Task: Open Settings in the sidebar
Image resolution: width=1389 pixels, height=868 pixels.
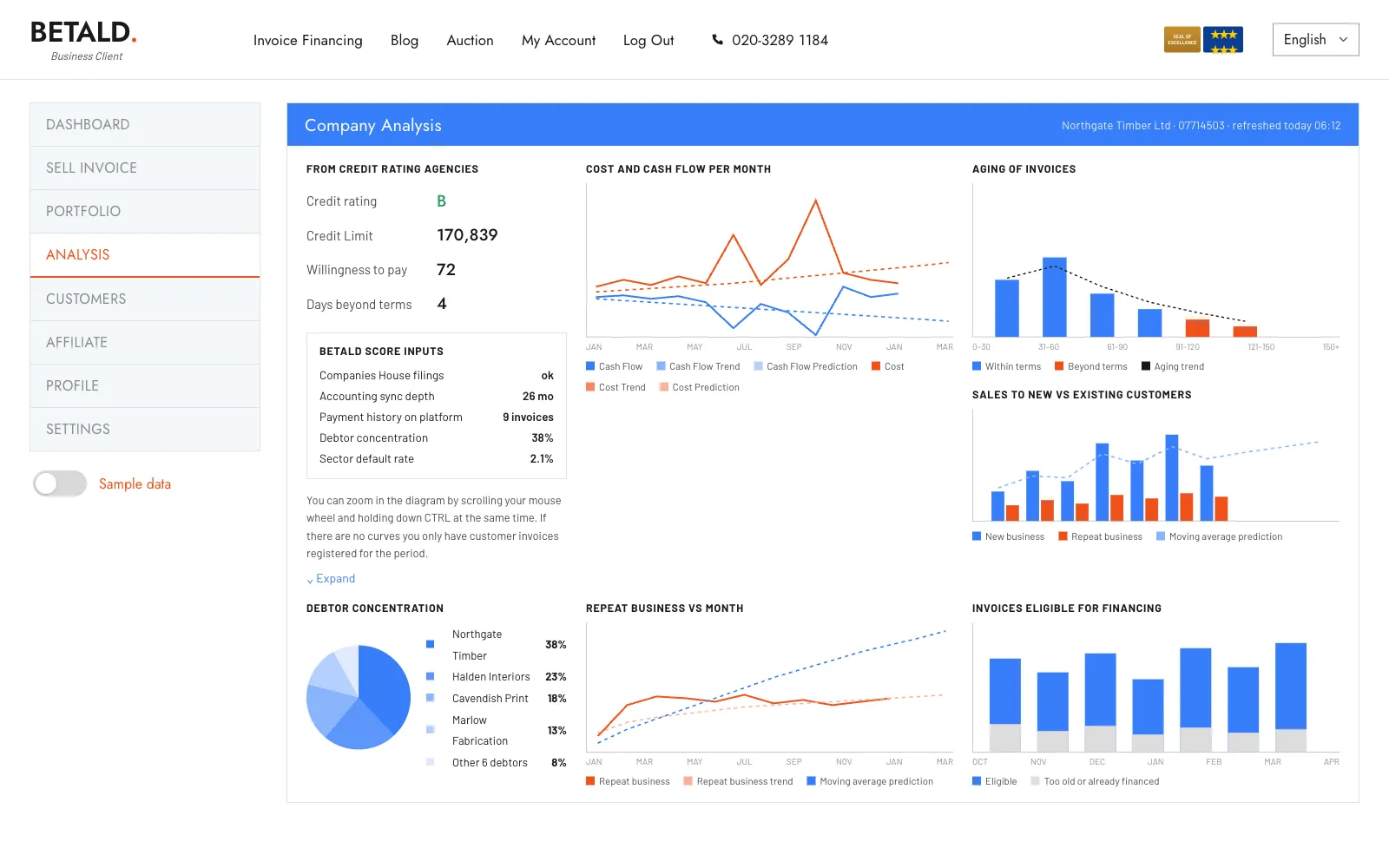Action: coord(145,430)
